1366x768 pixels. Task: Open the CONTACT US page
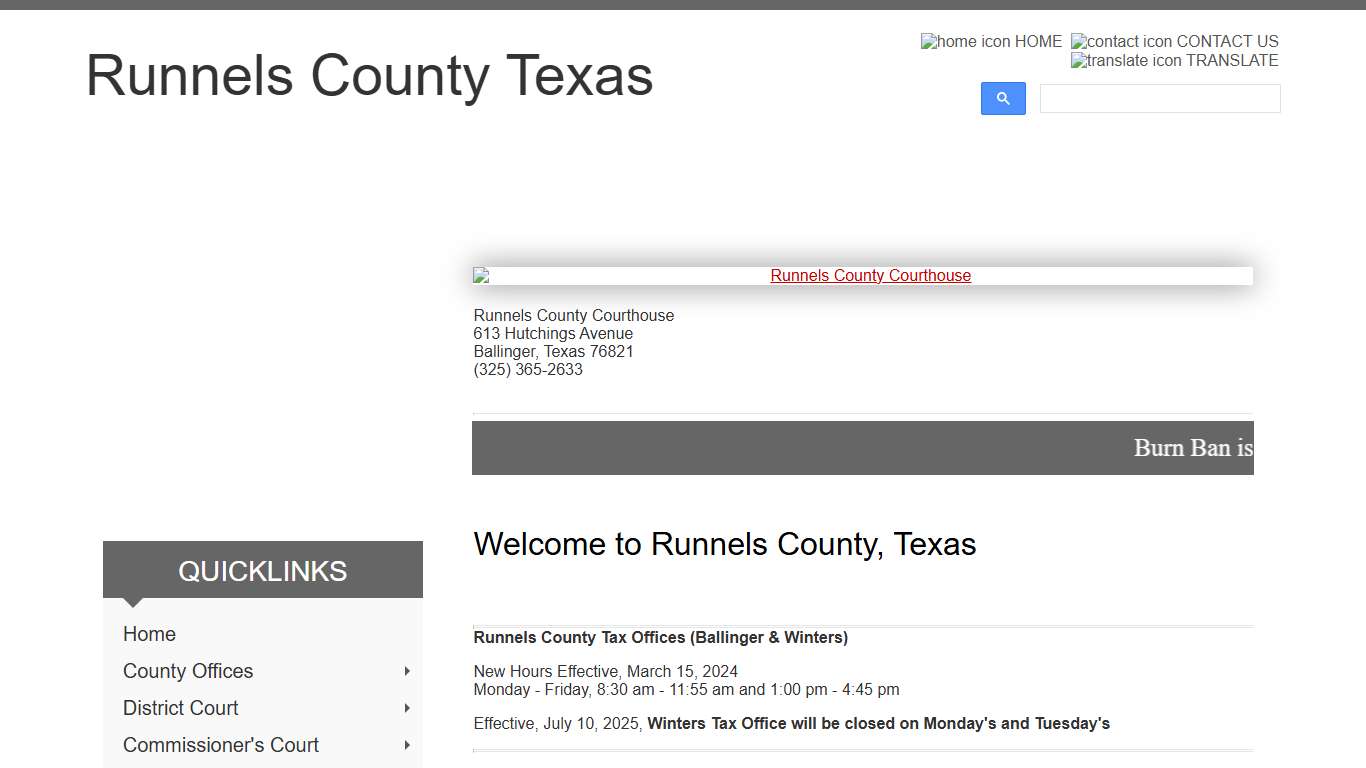[x=1230, y=41]
